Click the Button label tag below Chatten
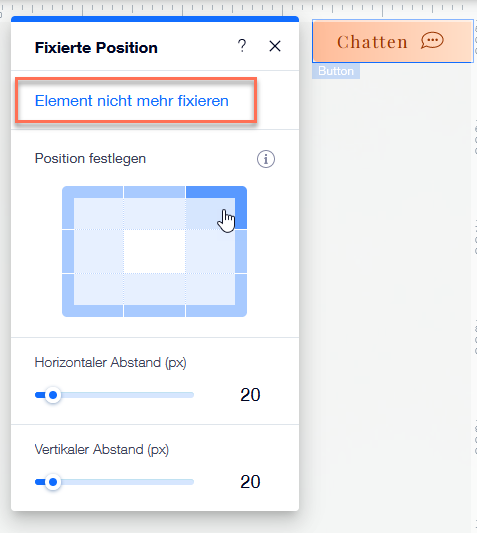Image resolution: width=477 pixels, height=533 pixels. click(x=336, y=71)
